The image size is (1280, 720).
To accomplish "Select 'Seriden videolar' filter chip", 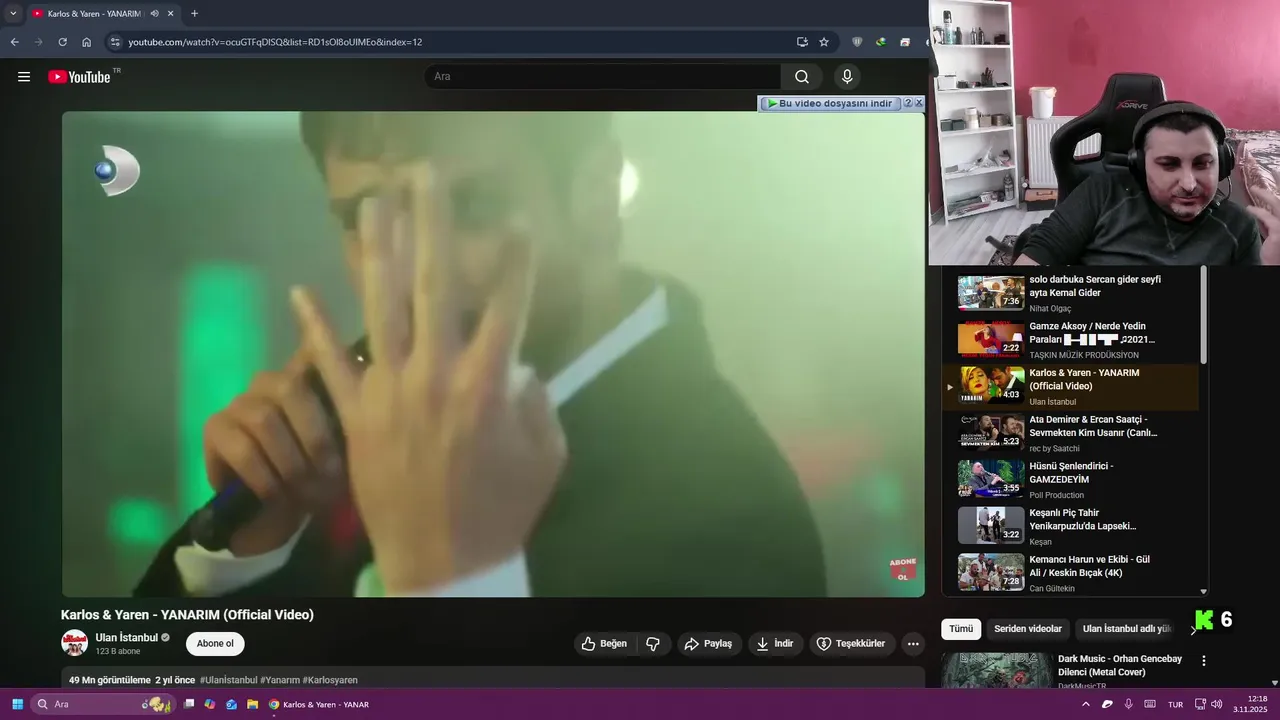I will click(1028, 629).
